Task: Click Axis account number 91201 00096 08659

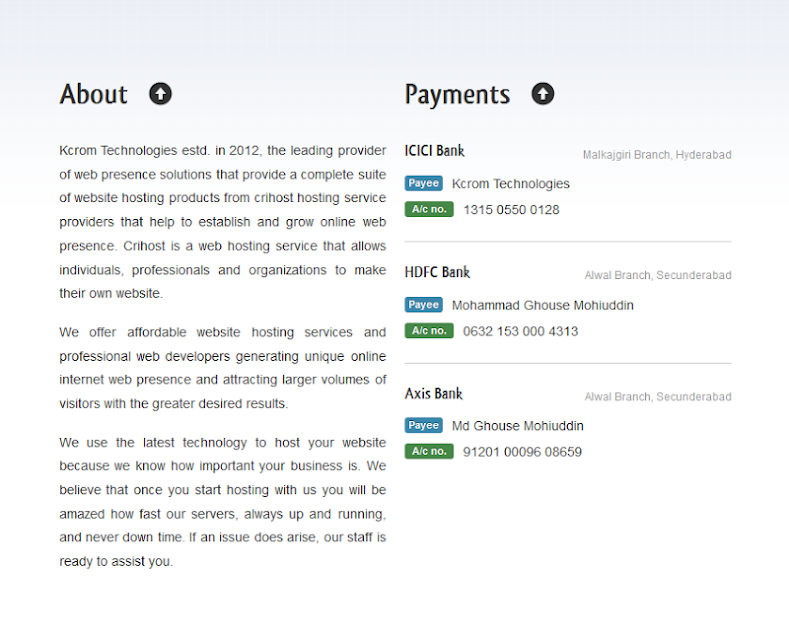Action: (522, 452)
